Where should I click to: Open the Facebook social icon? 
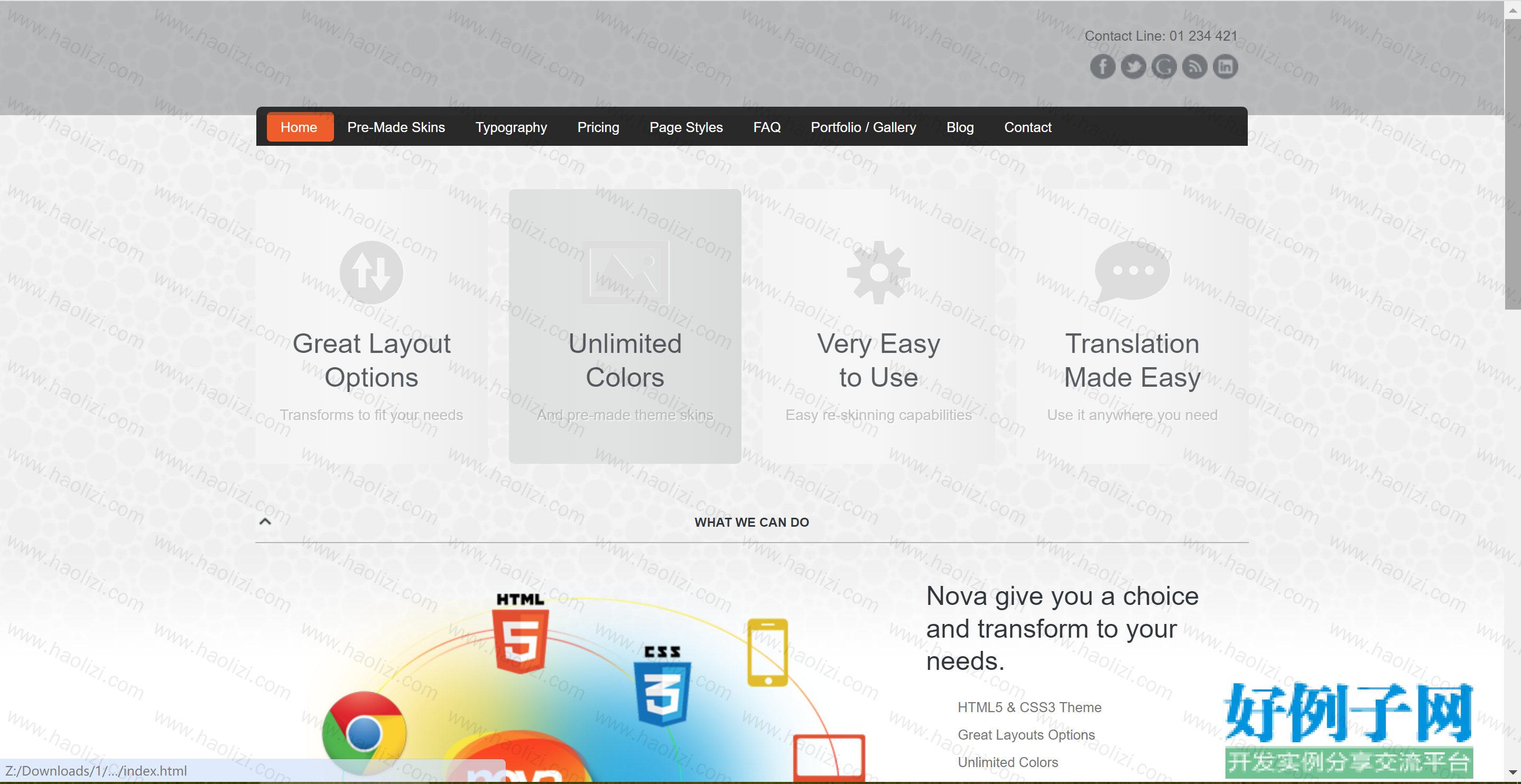click(x=1102, y=66)
